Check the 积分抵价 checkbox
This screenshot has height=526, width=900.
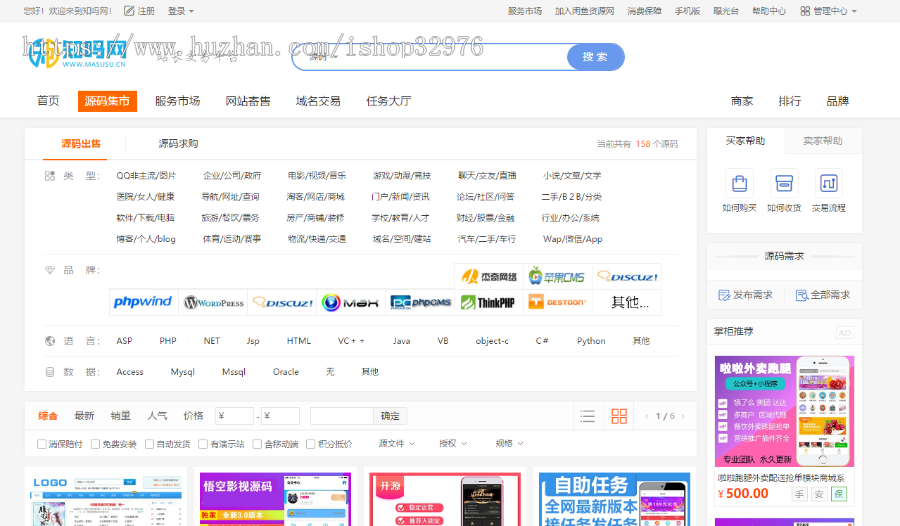[x=311, y=444]
